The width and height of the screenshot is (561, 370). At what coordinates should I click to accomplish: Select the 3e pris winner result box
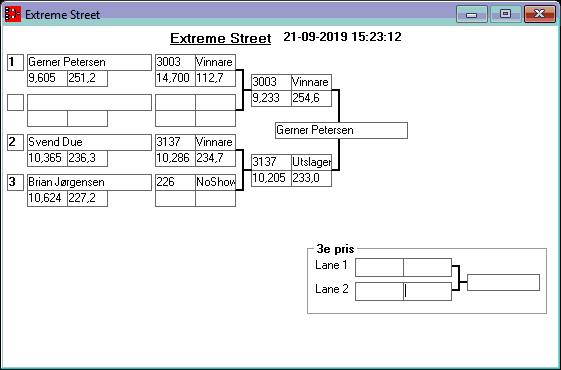pyautogui.click(x=503, y=283)
